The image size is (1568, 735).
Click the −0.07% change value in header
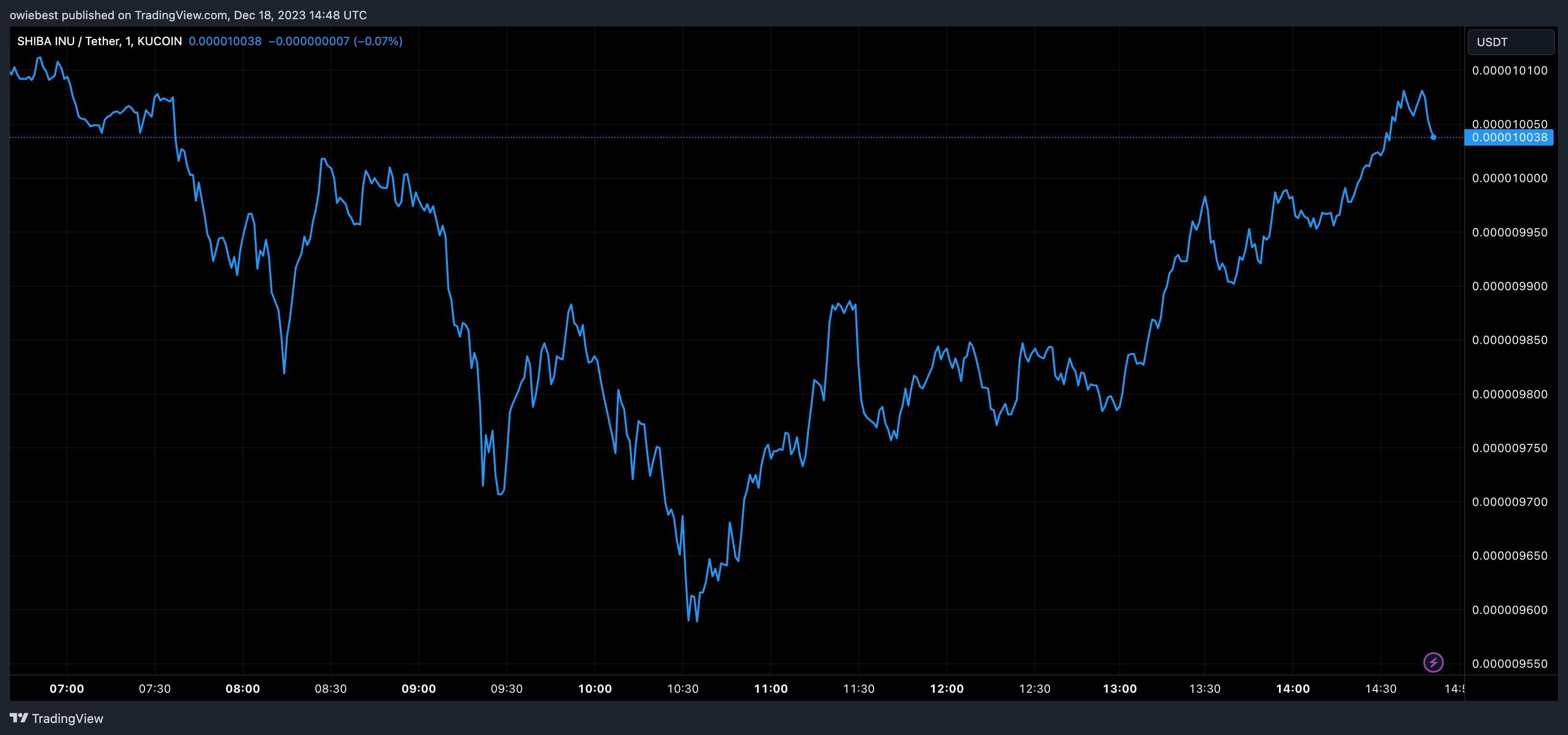[378, 41]
